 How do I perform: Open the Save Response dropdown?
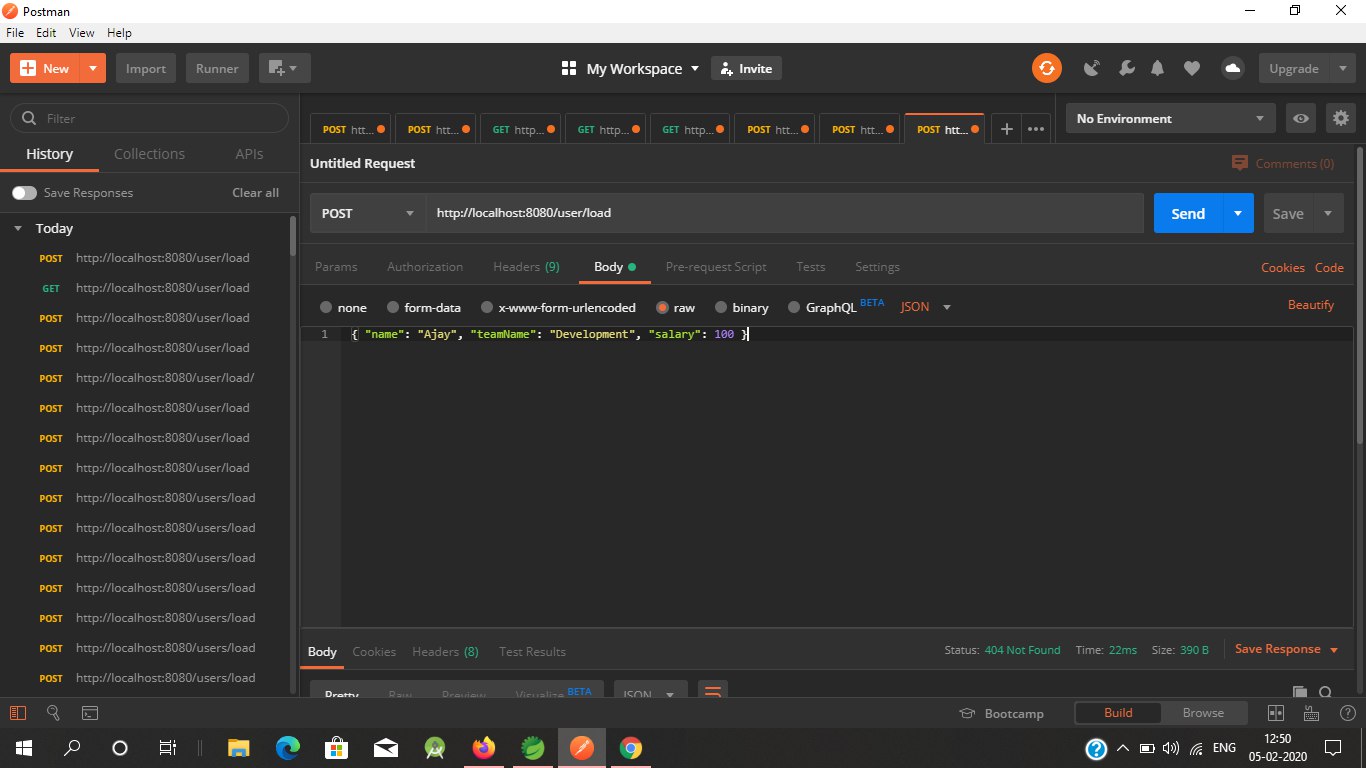coord(1286,649)
